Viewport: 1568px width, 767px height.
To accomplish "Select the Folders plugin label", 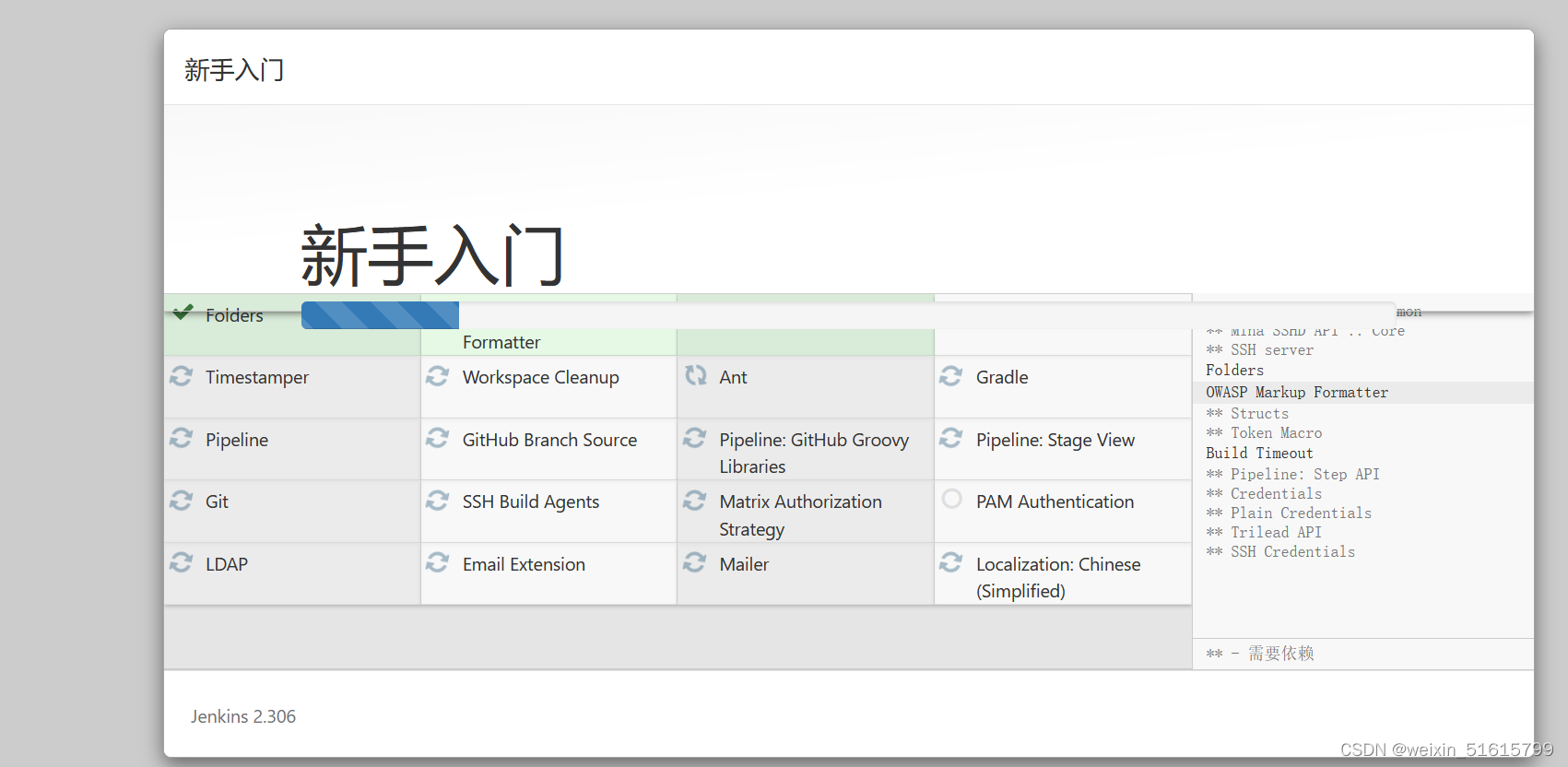I will click(x=234, y=315).
